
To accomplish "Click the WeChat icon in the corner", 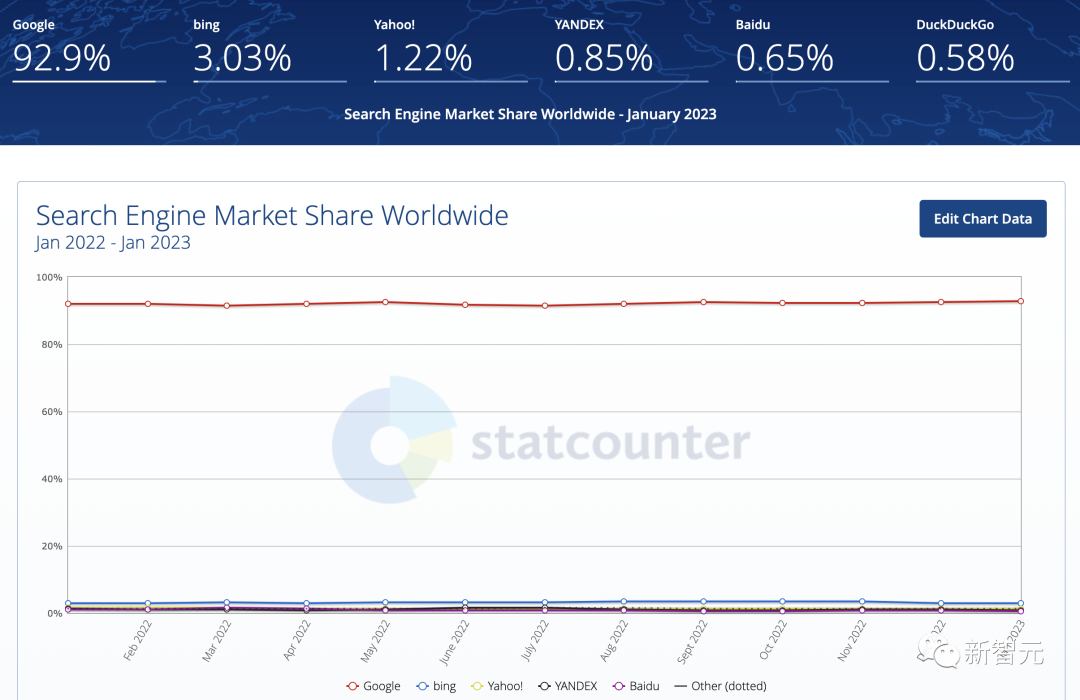I will pyautogui.click(x=945, y=654).
